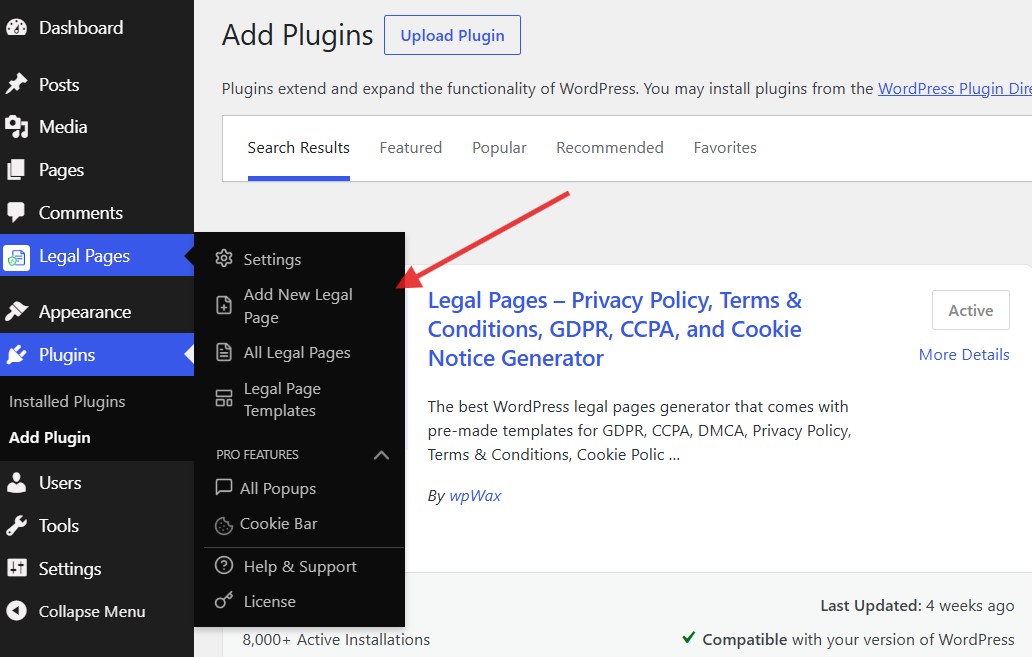Screen dimensions: 1032x657
Task: Click the Users person icon
Action: pos(16,483)
